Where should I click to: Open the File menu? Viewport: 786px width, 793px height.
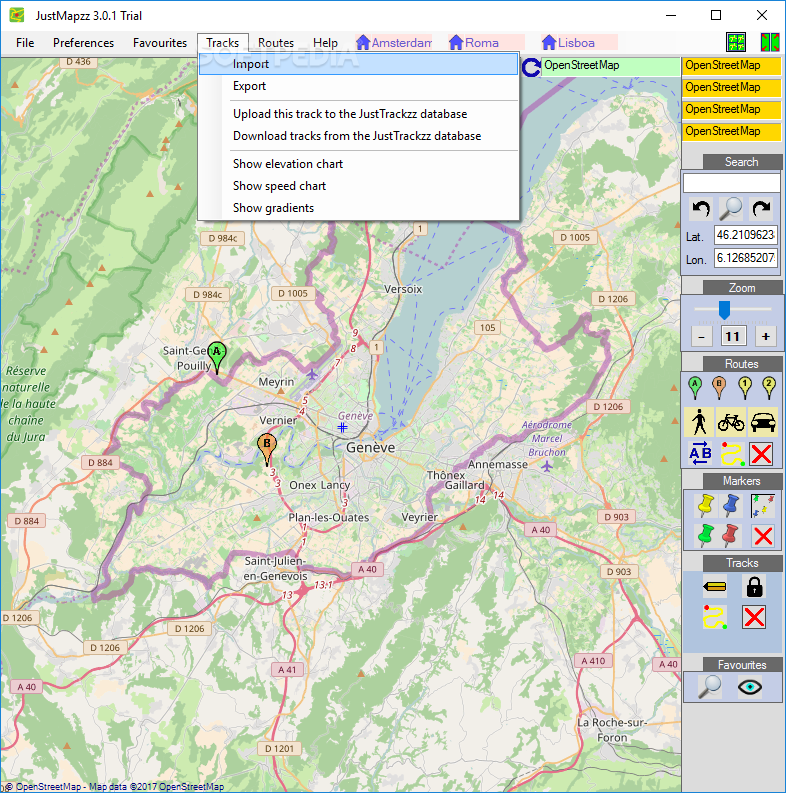[25, 43]
